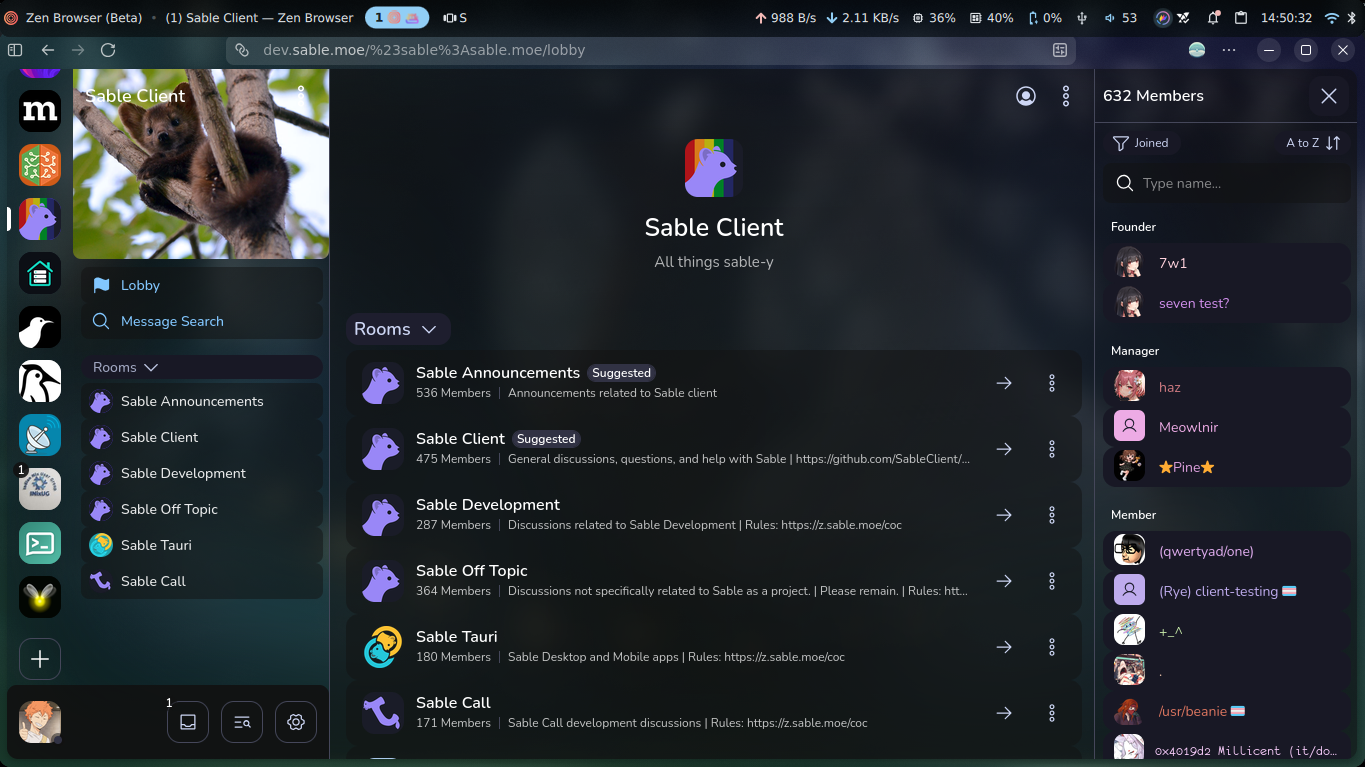This screenshot has width=1365, height=767.
Task: Open three-dot menu for Sable Tauri room
Action: (x=1052, y=647)
